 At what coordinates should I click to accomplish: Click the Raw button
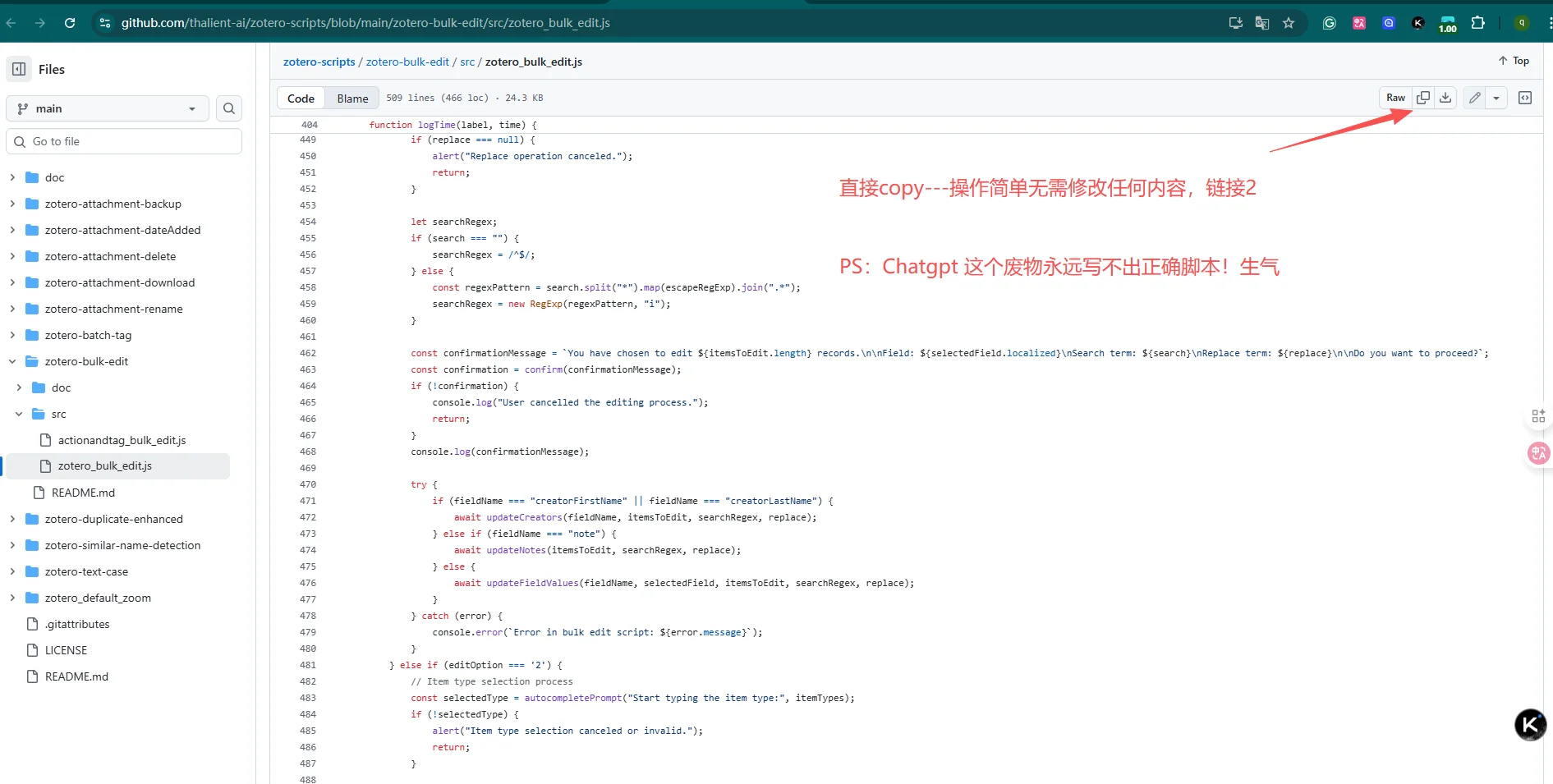click(x=1394, y=97)
